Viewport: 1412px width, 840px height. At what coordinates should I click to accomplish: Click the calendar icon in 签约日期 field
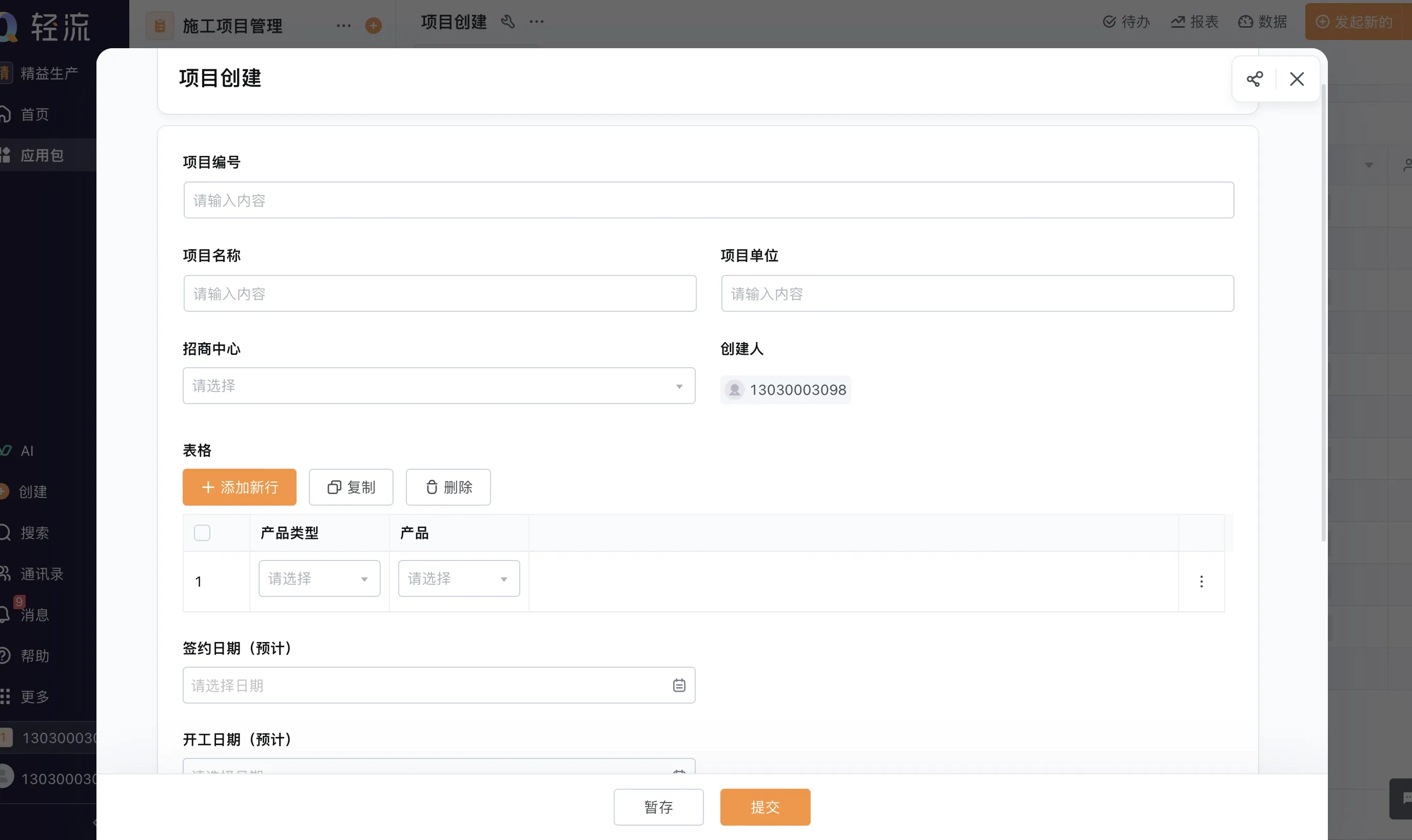pyautogui.click(x=679, y=686)
